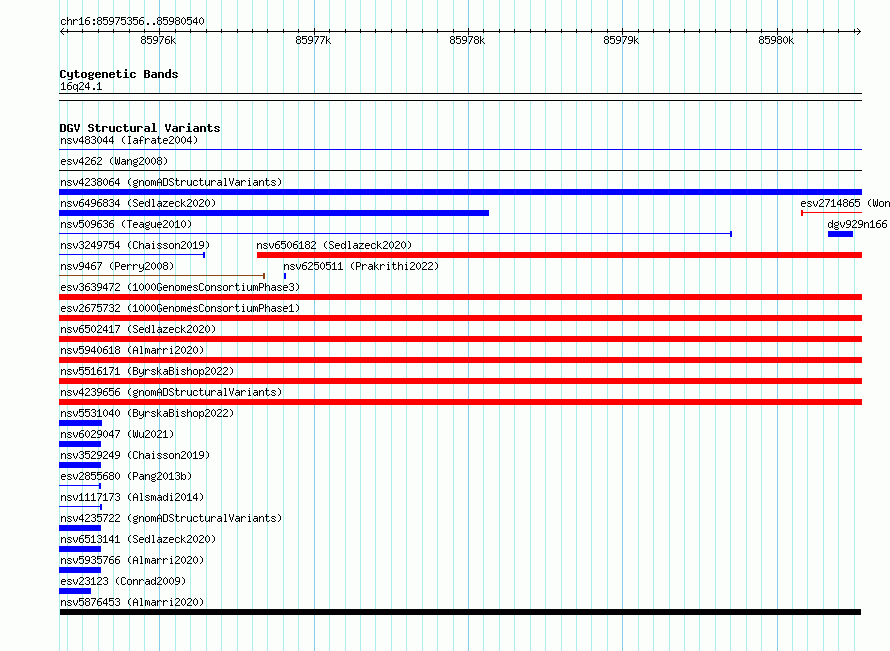
Task: Open variant nsv5516171 (ByrskaBishop2022)
Action: (x=147, y=371)
